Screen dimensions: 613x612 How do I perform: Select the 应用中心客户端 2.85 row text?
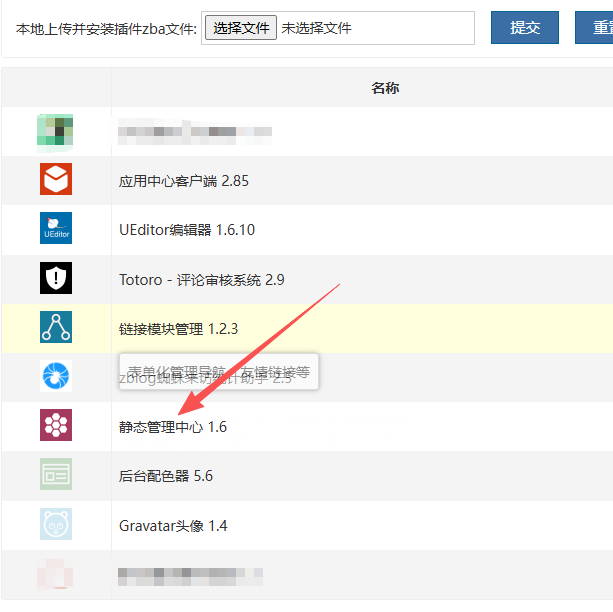click(x=184, y=181)
